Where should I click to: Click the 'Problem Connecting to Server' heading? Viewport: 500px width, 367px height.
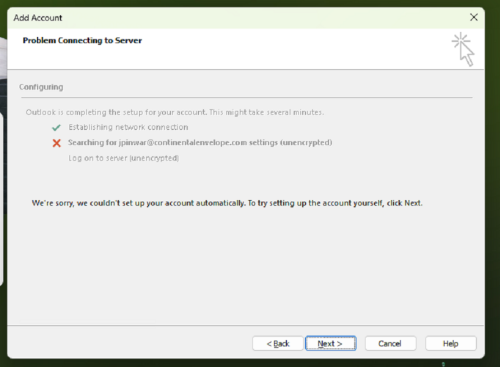click(x=82, y=40)
